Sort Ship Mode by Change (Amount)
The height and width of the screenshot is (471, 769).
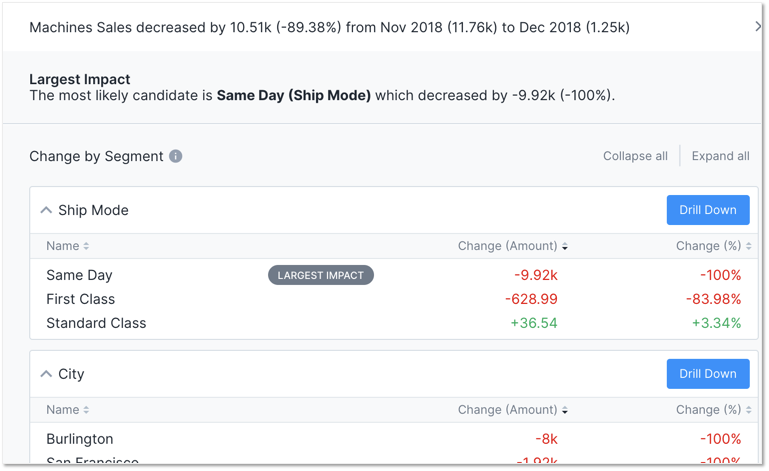[513, 246]
